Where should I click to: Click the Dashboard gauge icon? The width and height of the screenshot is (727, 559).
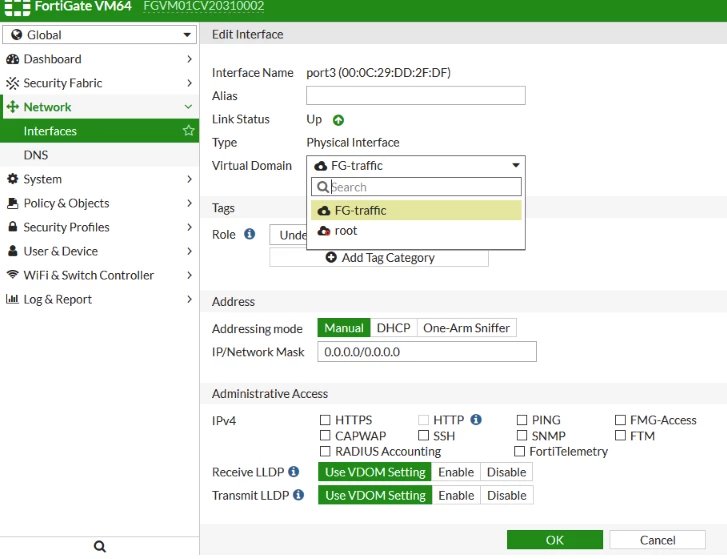point(13,59)
